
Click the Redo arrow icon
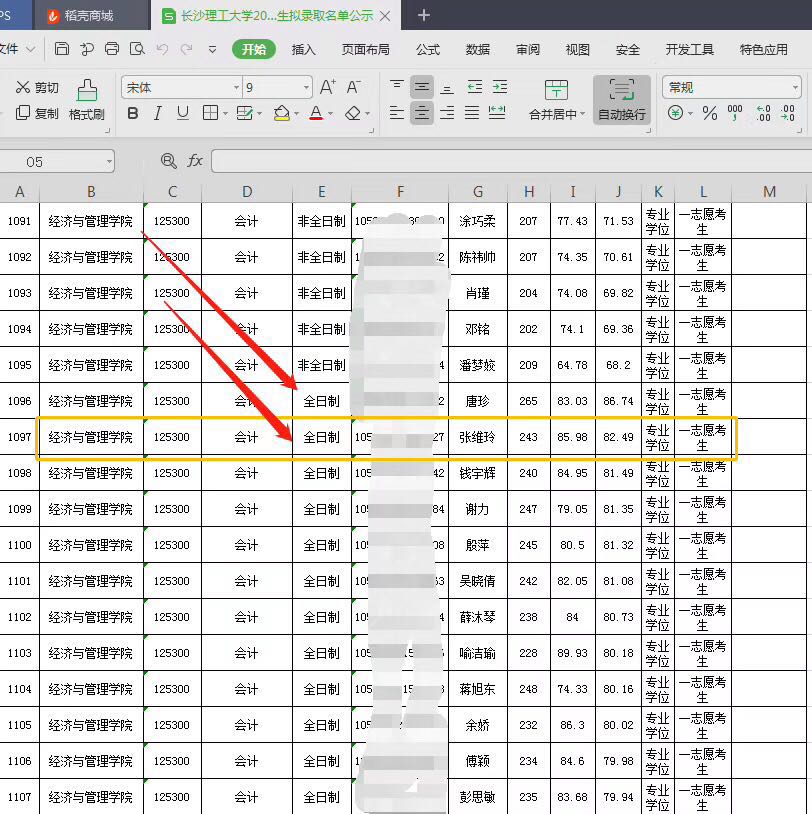coord(186,49)
